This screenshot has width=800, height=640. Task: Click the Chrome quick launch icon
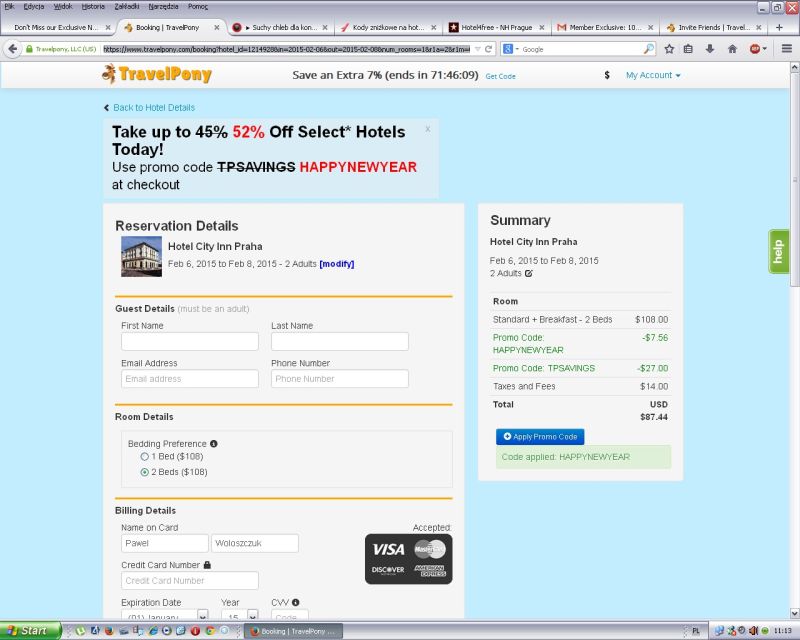(x=210, y=631)
